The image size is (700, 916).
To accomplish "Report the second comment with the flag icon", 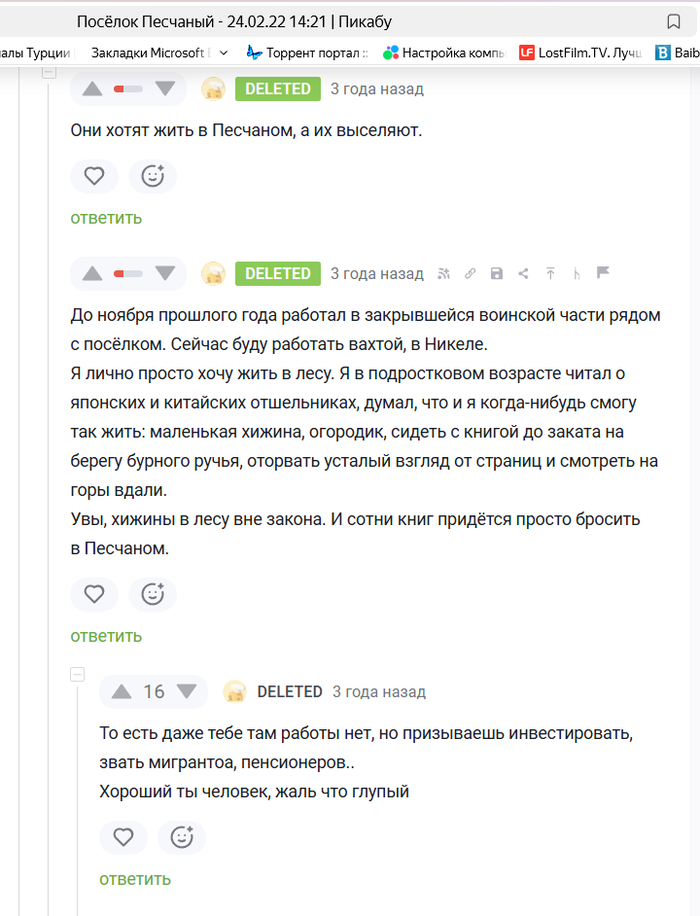I will click(x=603, y=273).
